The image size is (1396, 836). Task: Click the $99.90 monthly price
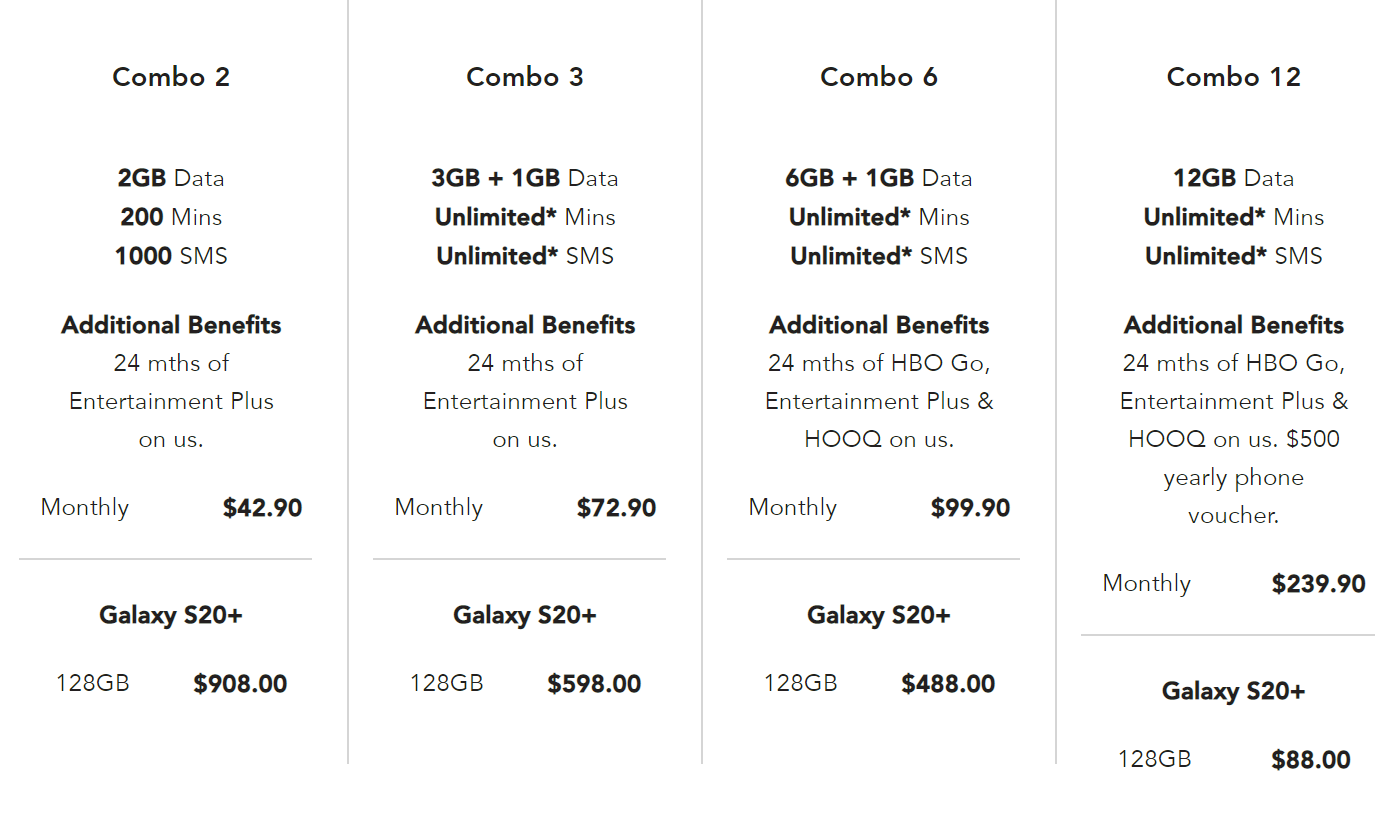[x=970, y=508]
